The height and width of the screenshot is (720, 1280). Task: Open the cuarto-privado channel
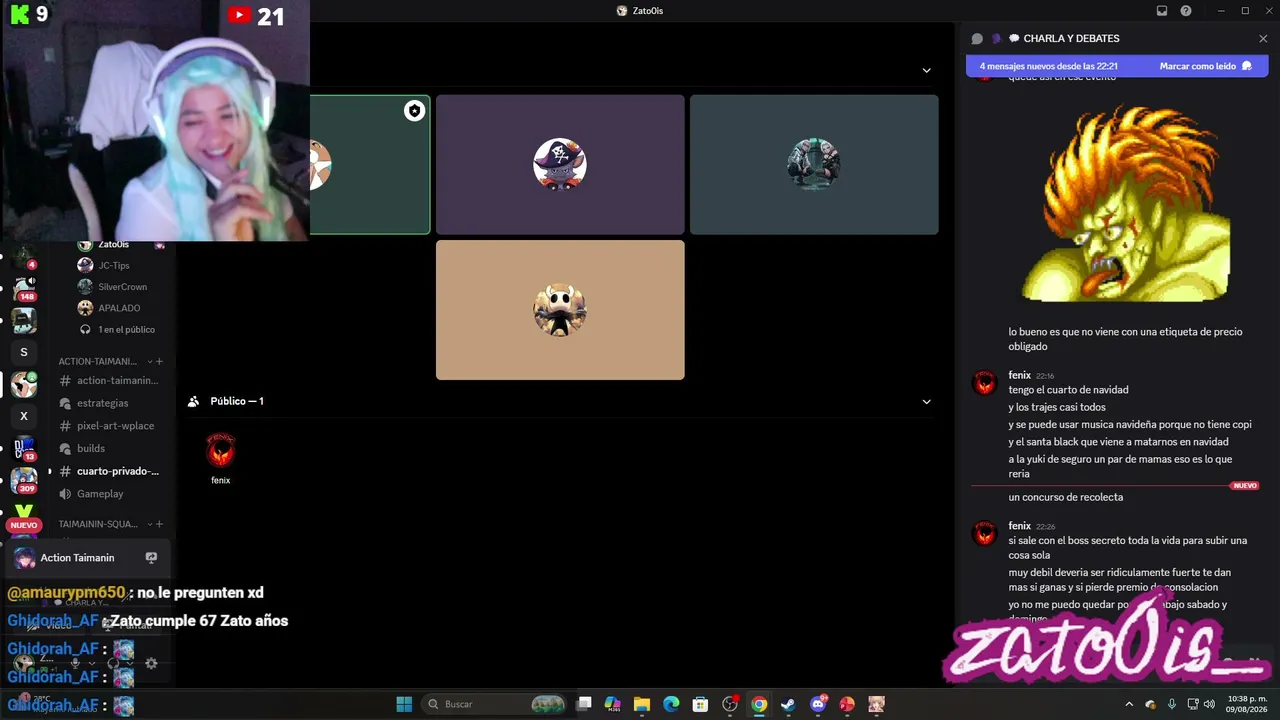point(109,471)
